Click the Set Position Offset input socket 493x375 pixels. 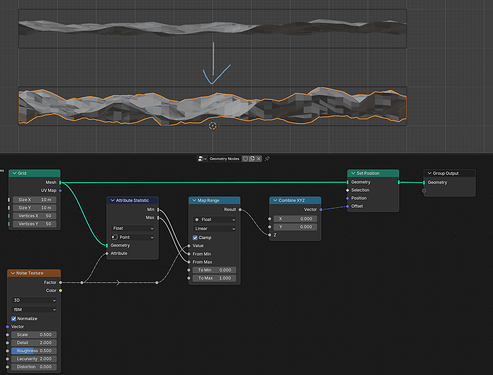coord(348,206)
